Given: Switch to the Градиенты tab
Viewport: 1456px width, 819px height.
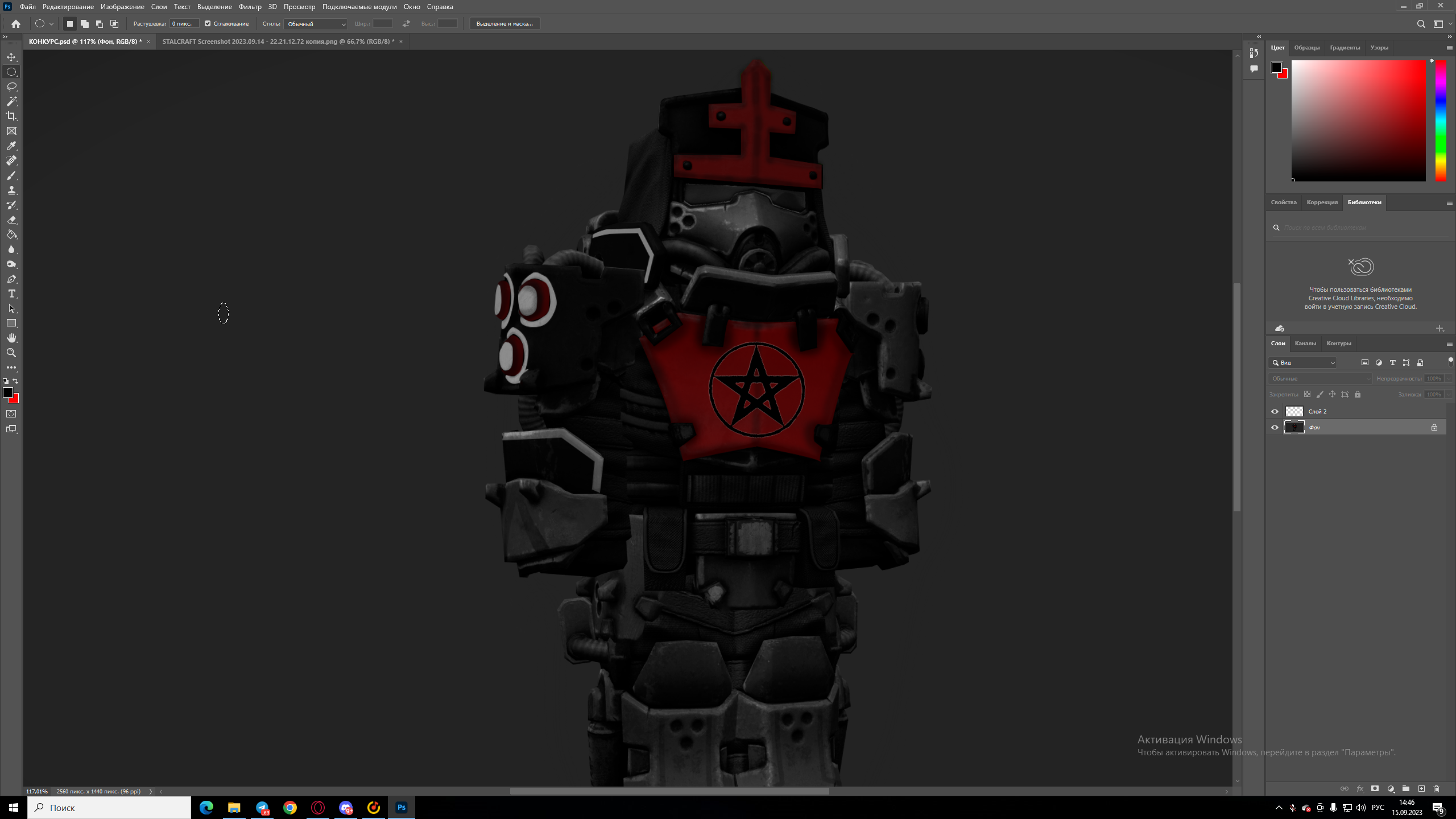Looking at the screenshot, I should (x=1345, y=48).
